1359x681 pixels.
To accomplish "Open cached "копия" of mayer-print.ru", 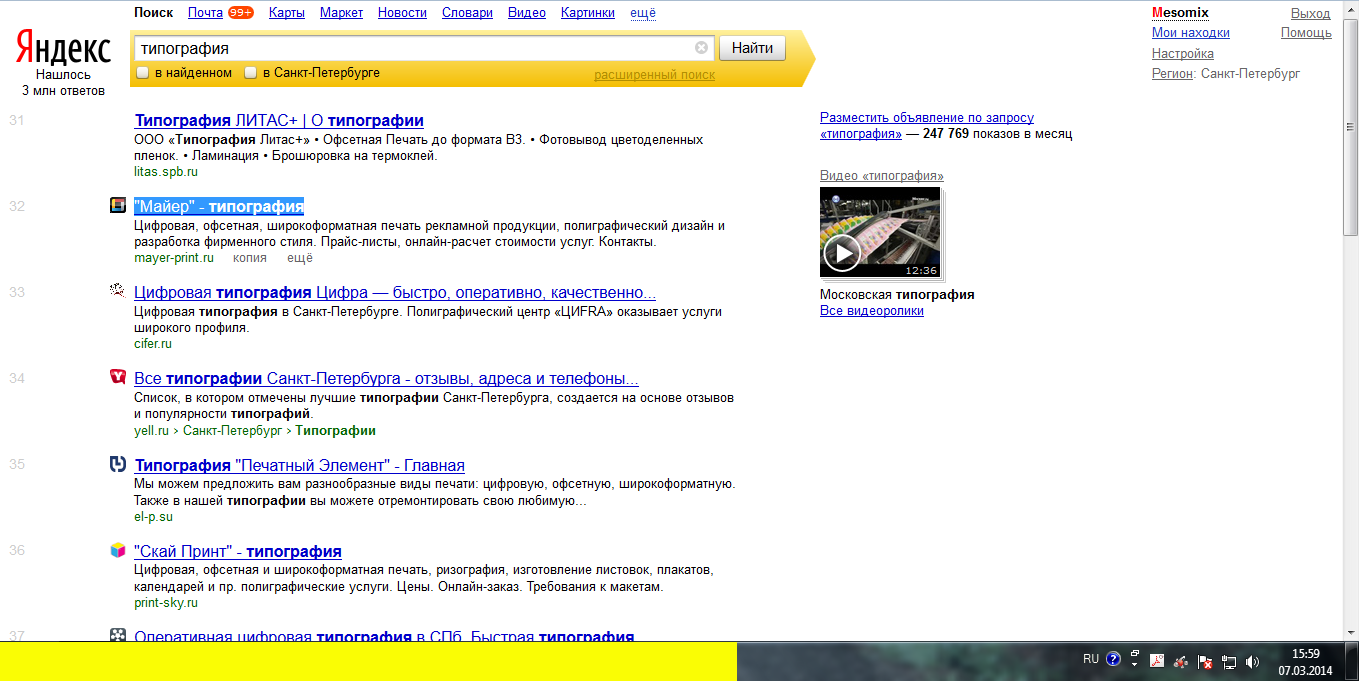I will [250, 258].
